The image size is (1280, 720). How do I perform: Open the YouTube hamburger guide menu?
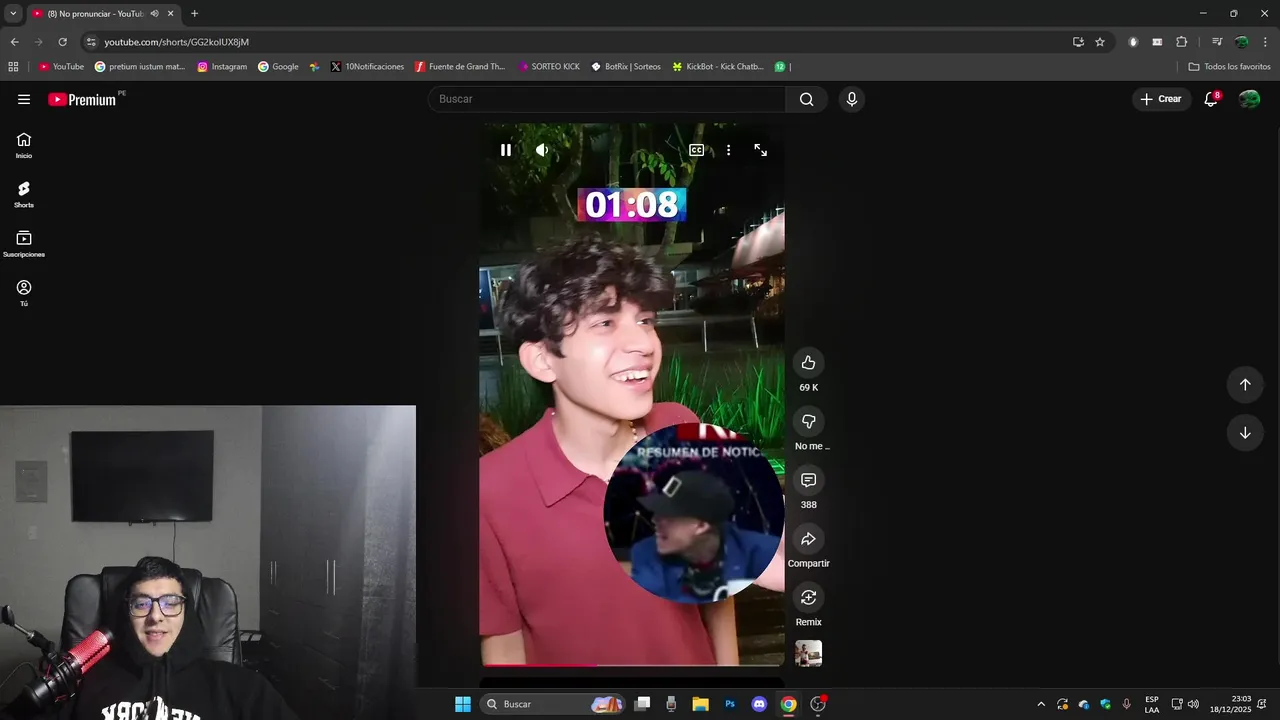tap(24, 99)
